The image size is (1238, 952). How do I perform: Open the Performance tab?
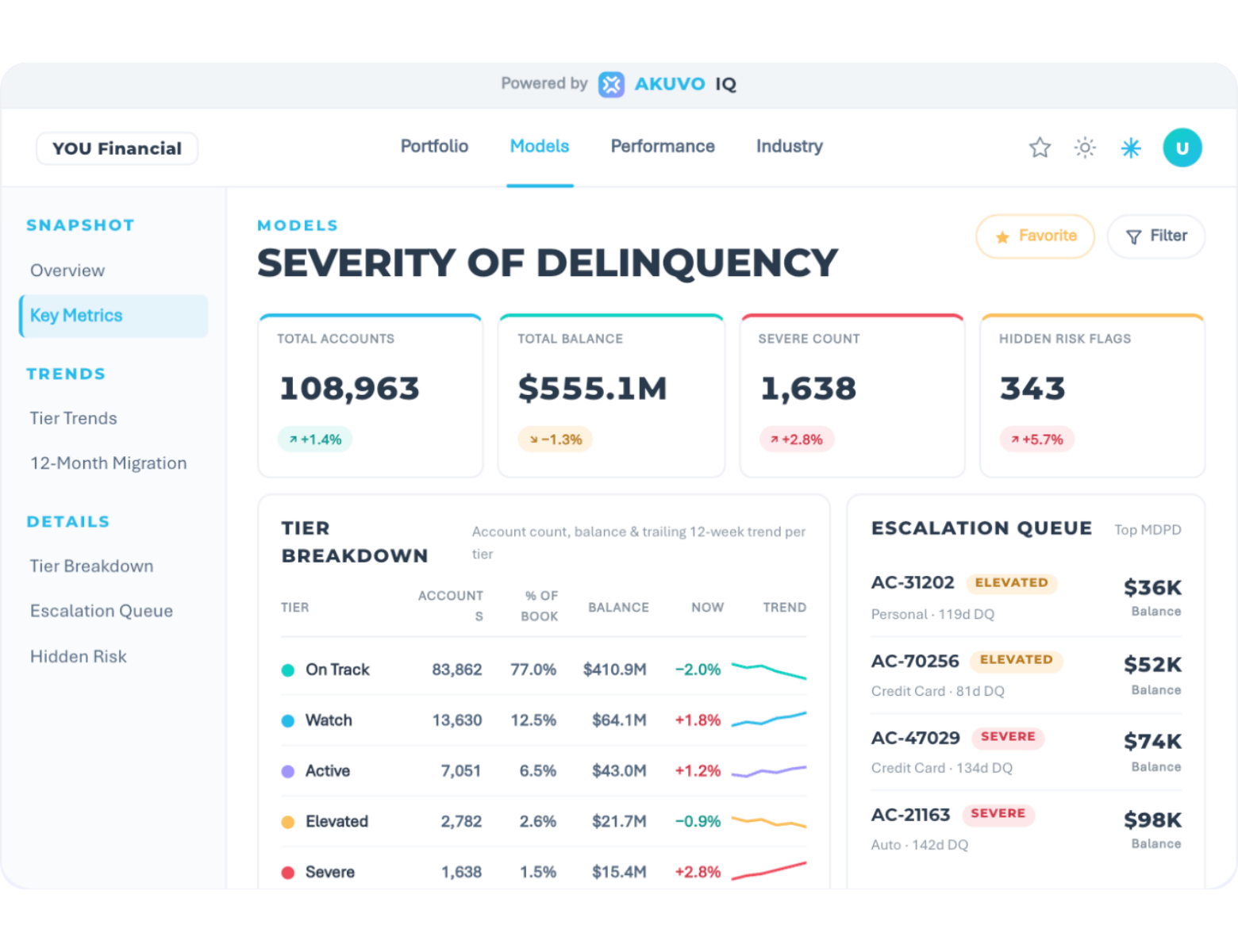663,146
